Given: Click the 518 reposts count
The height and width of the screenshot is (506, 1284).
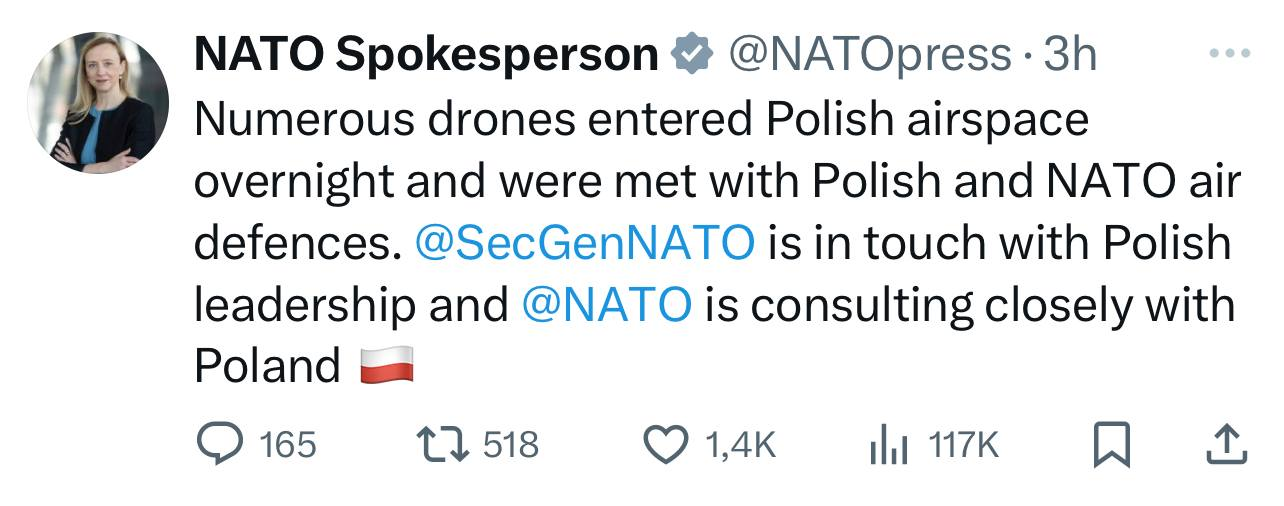Looking at the screenshot, I should [x=511, y=445].
